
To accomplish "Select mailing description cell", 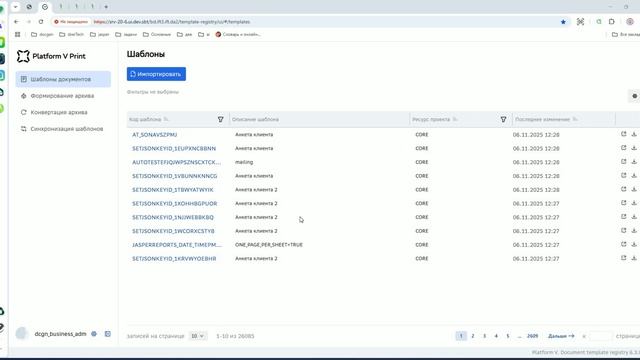I will point(244,162).
